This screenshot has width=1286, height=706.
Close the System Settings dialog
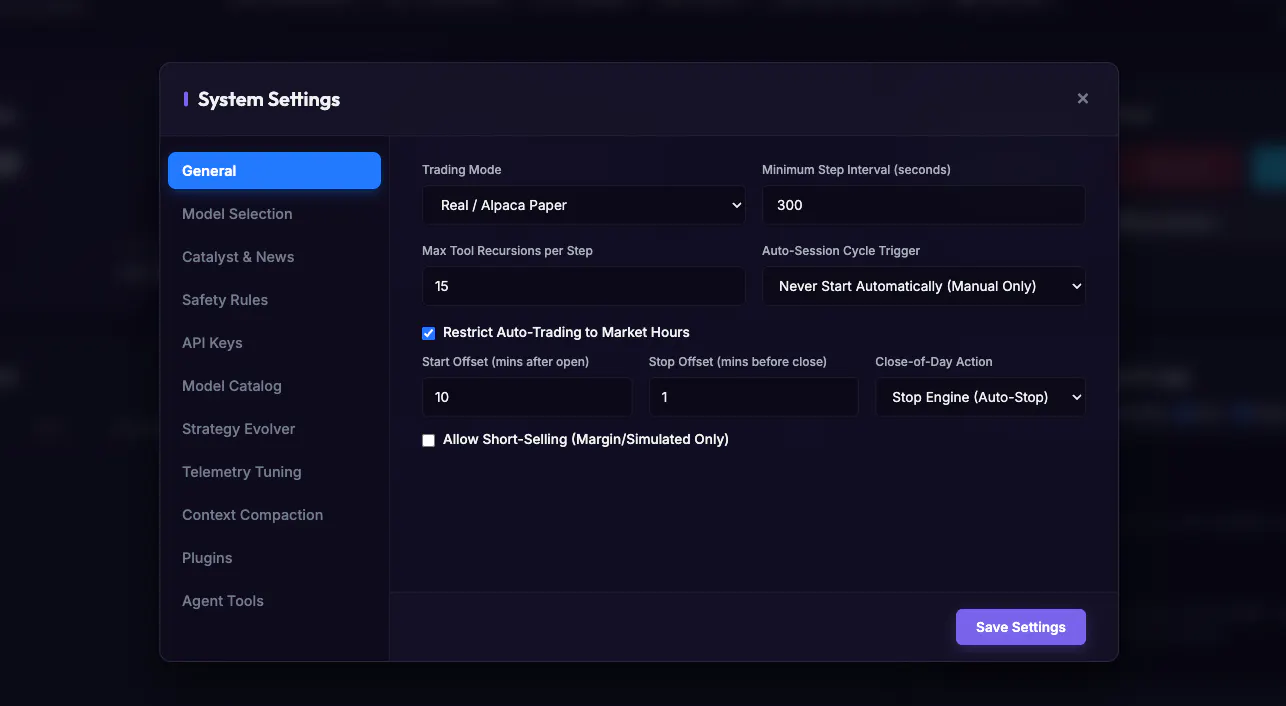coord(1082,98)
